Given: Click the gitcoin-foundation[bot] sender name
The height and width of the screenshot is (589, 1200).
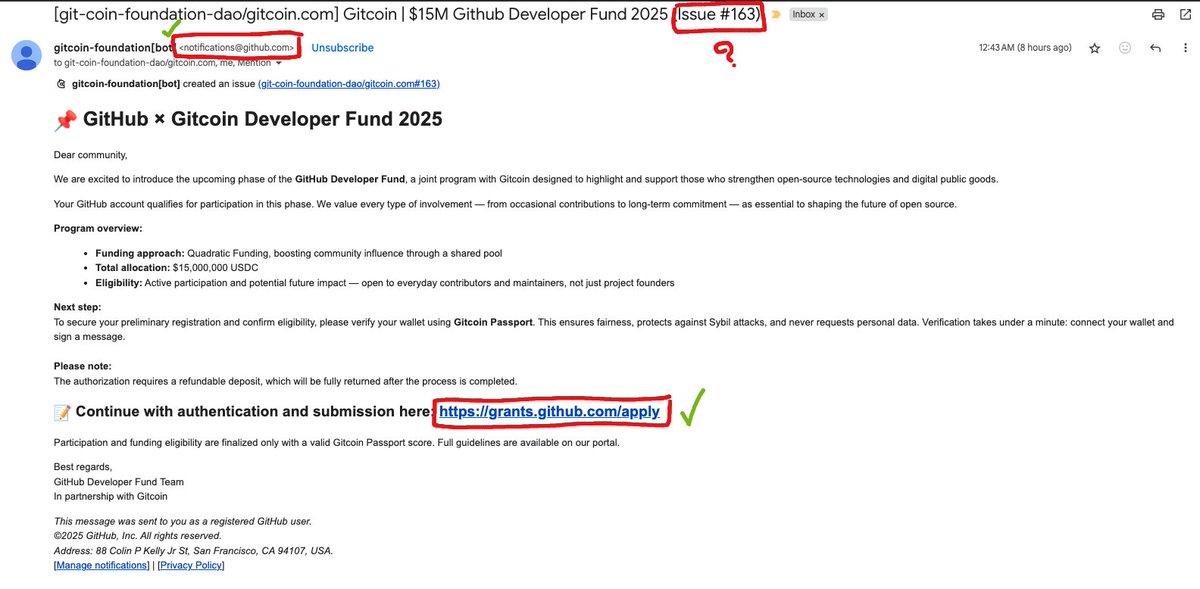Looking at the screenshot, I should (x=113, y=48).
